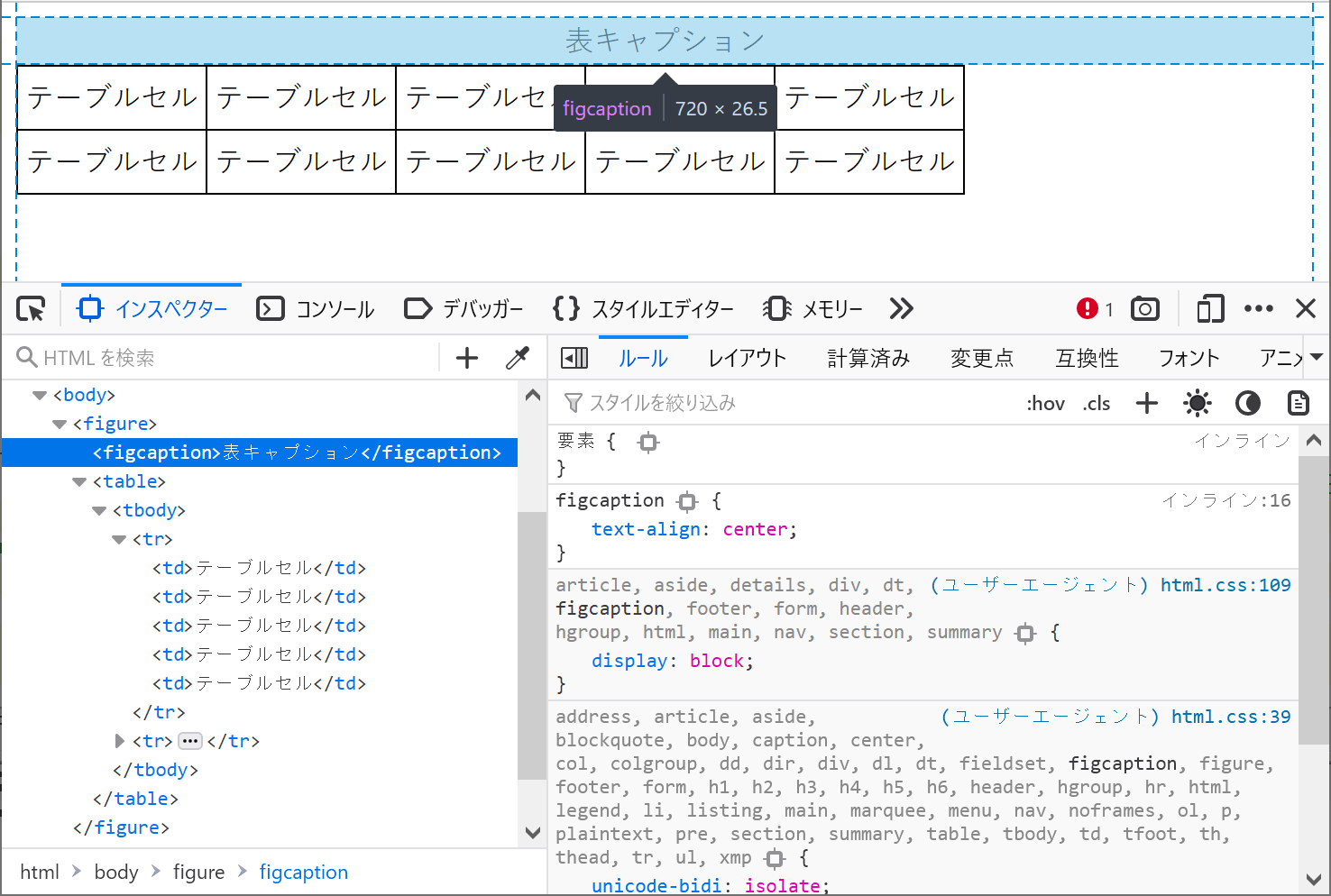Viewport: 1331px width, 896px height.
Task: Toggle dark color scheme simulation
Action: point(1248,403)
